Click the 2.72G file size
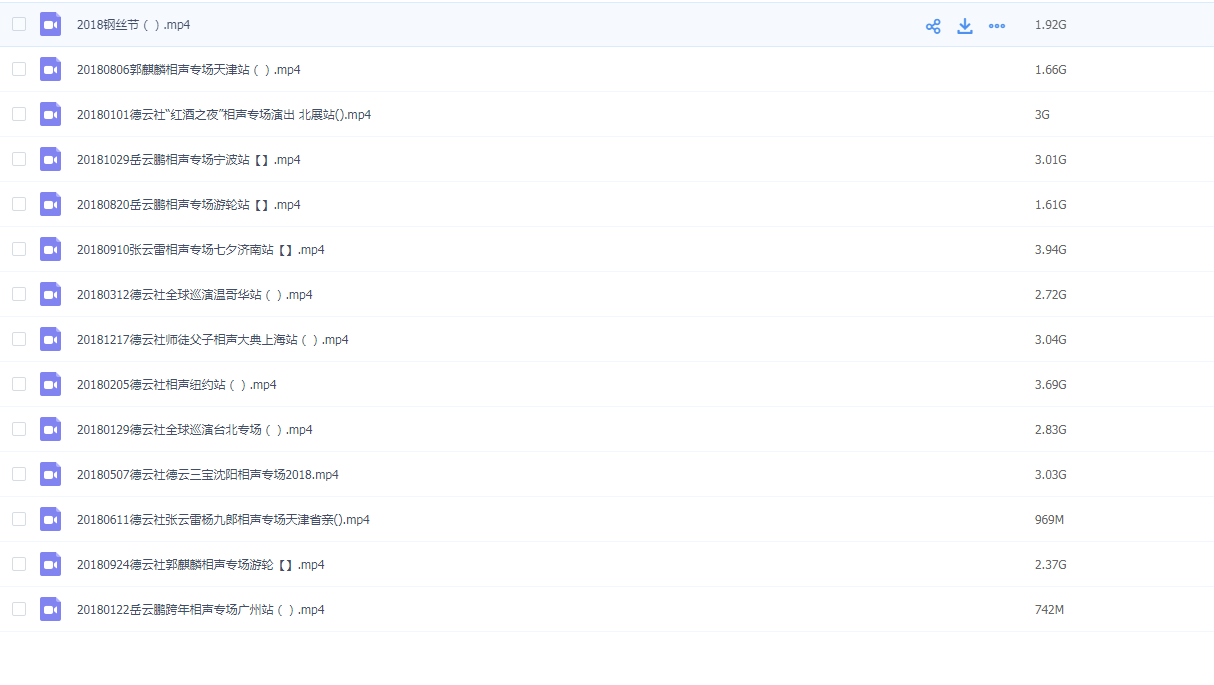 pyautogui.click(x=1051, y=295)
